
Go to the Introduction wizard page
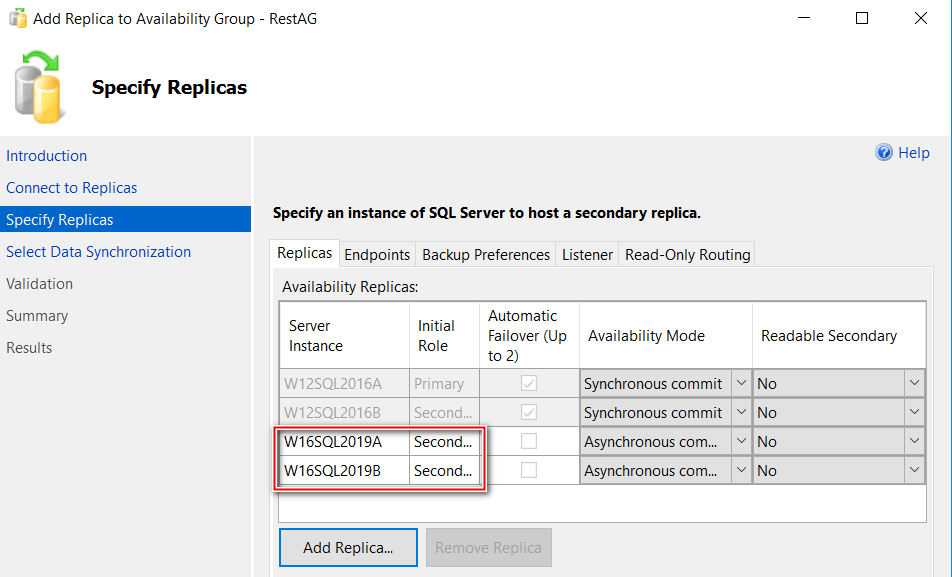click(46, 156)
